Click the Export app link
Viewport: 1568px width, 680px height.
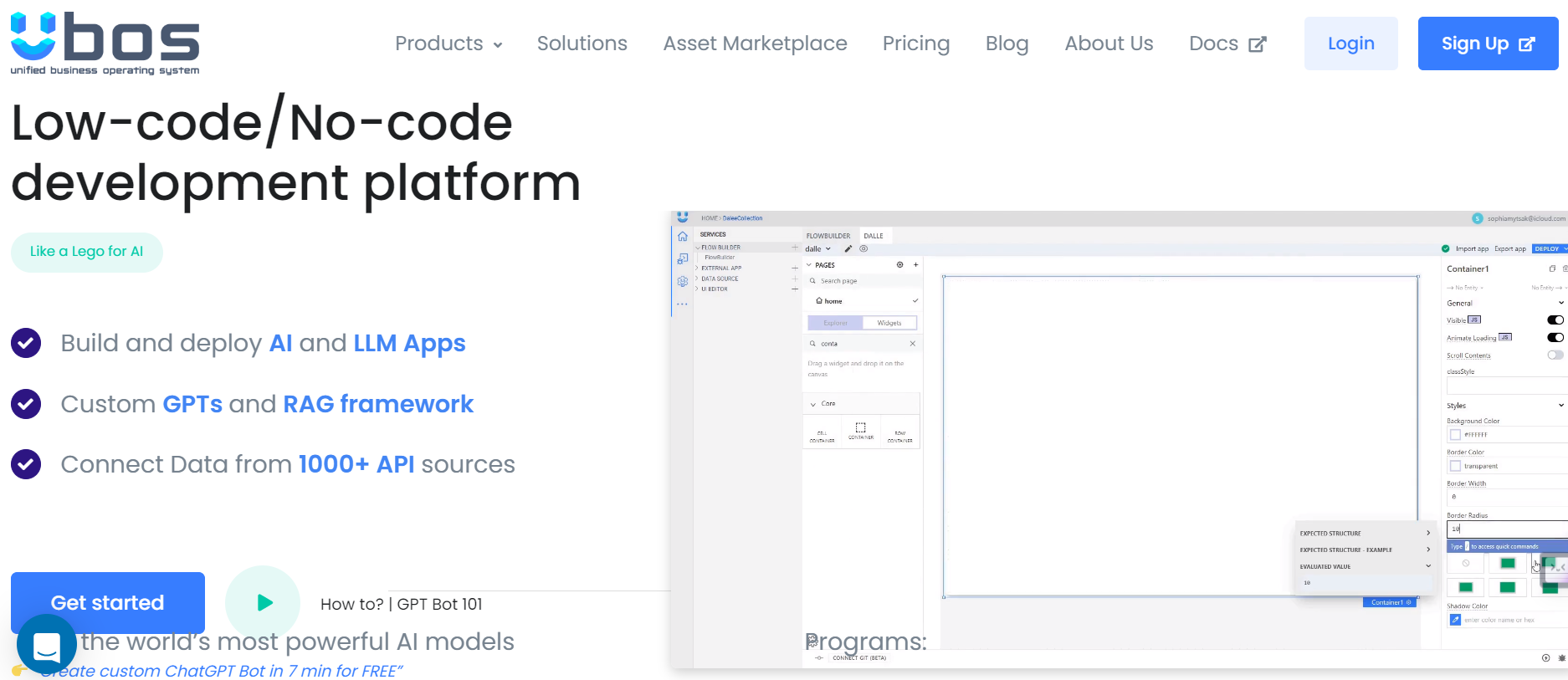pos(1510,248)
